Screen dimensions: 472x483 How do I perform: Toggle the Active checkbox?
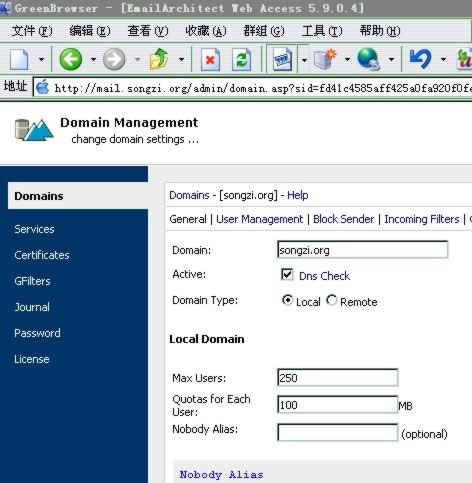[287, 275]
